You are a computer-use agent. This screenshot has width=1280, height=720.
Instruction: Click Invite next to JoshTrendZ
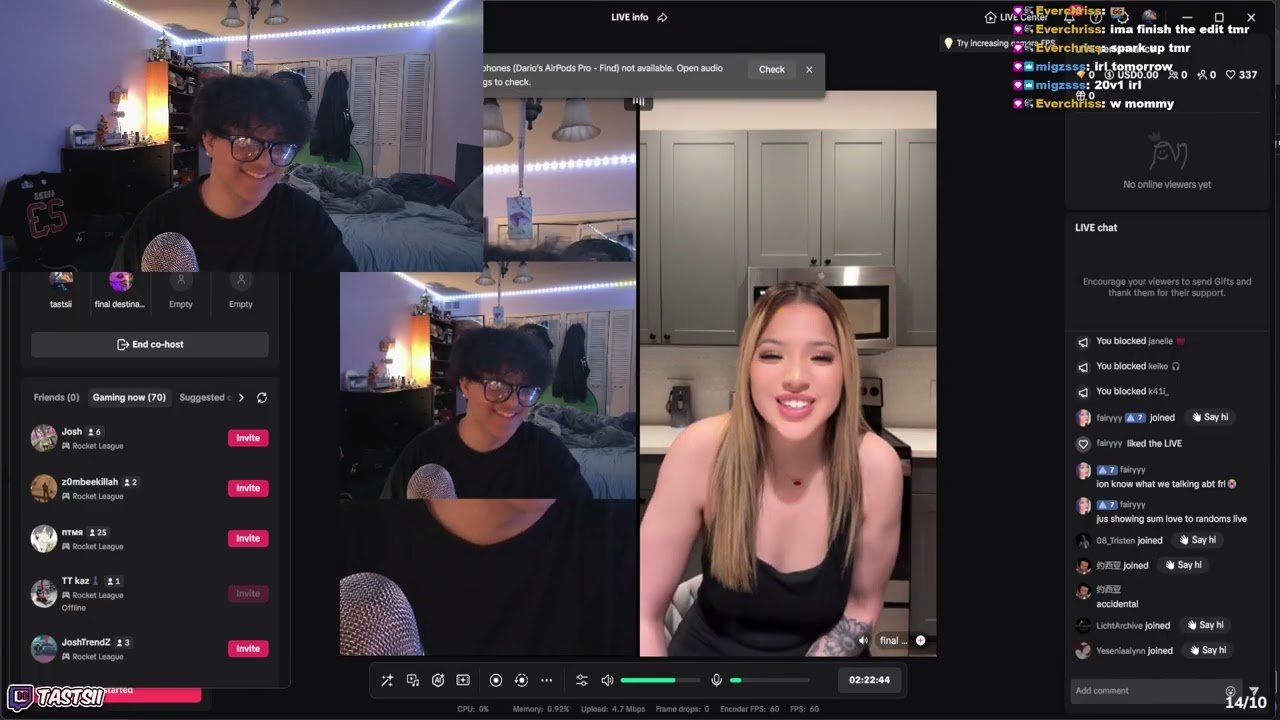[x=248, y=648]
